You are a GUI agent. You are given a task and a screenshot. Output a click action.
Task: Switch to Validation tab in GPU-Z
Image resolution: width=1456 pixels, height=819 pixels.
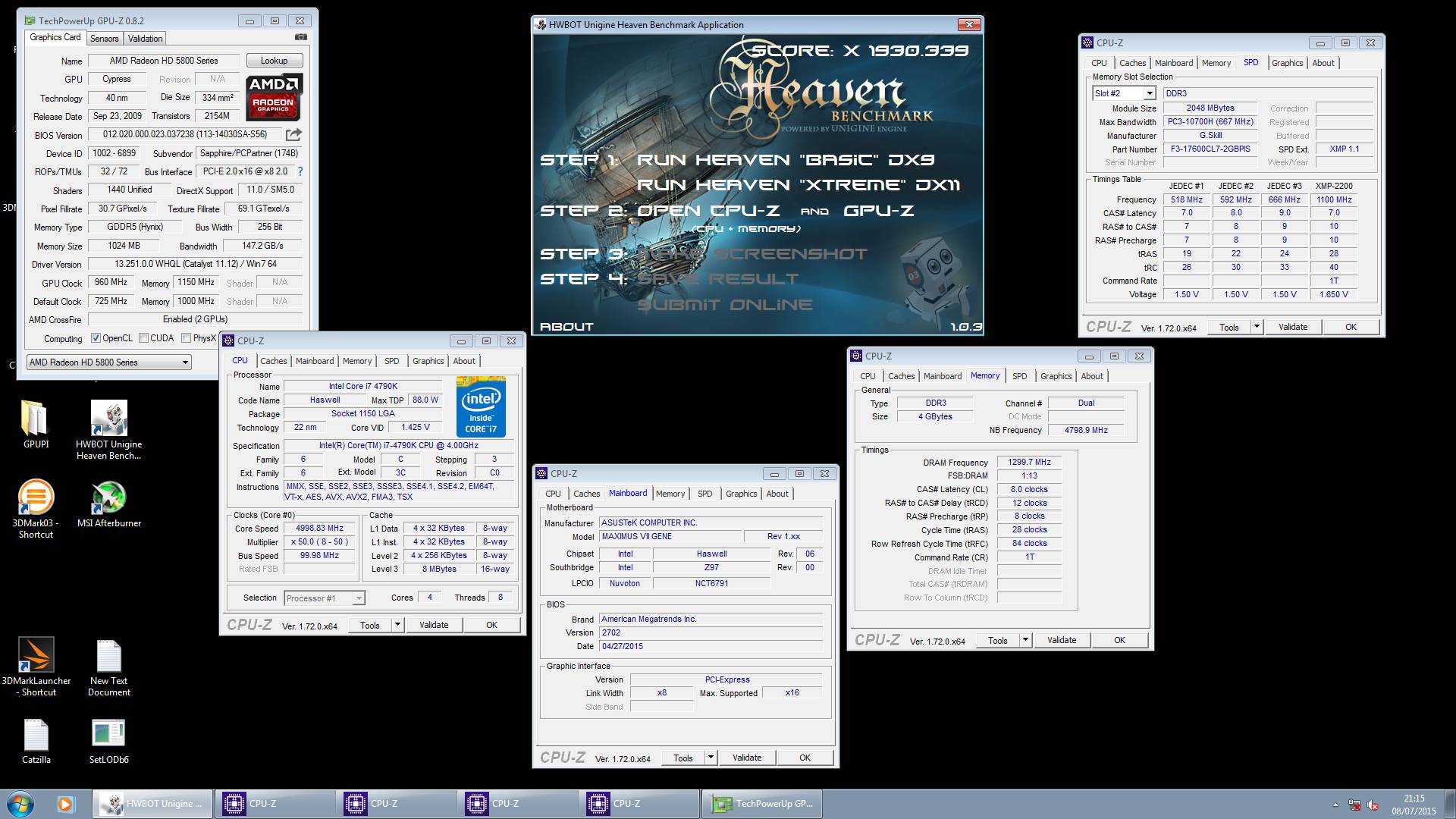click(145, 39)
